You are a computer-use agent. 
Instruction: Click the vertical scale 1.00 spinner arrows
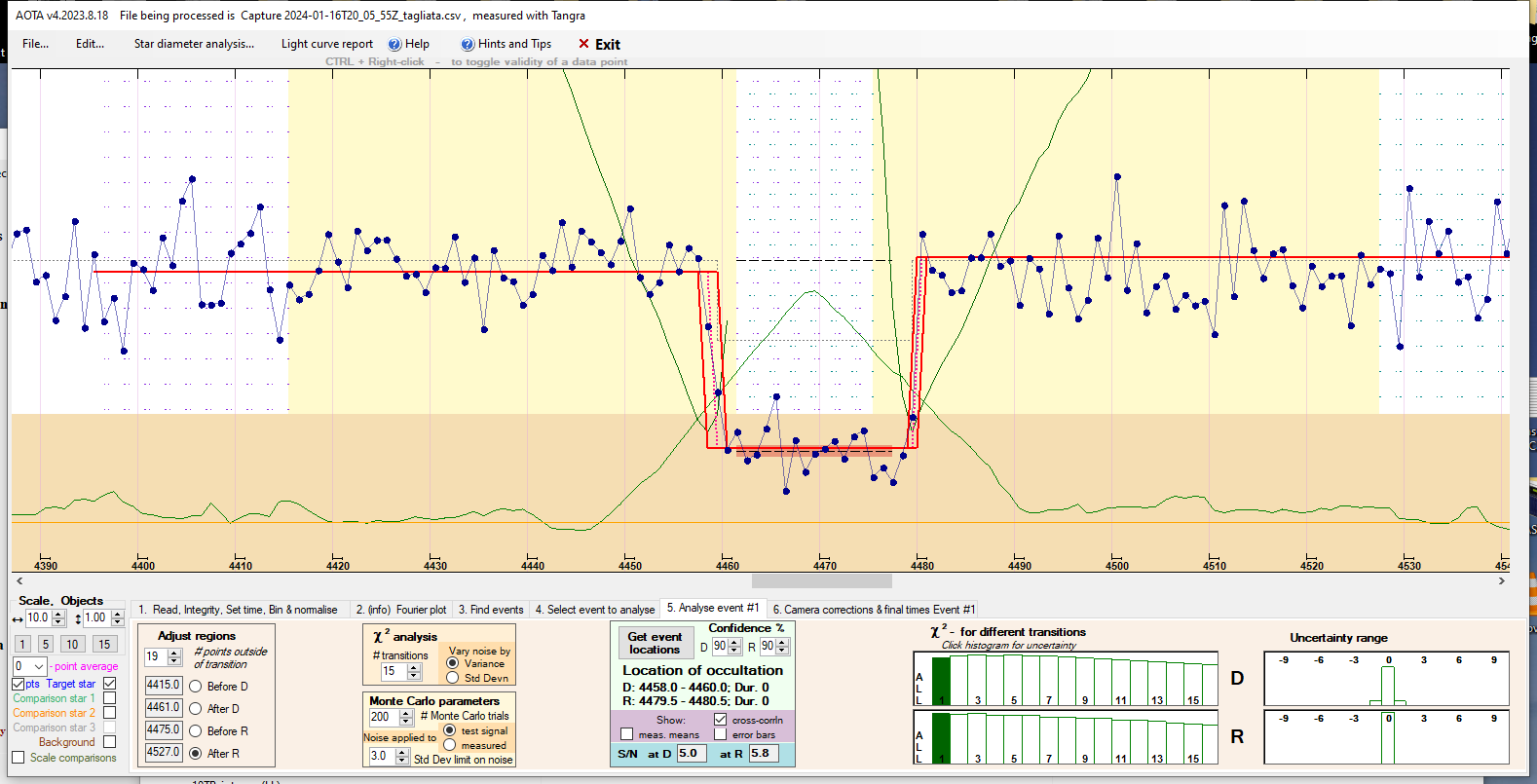(x=118, y=618)
